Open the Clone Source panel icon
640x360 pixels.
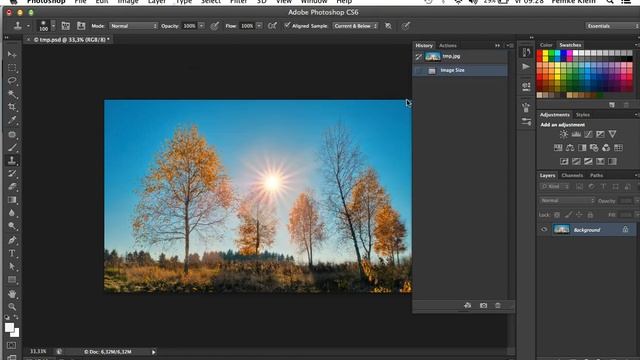click(81, 26)
